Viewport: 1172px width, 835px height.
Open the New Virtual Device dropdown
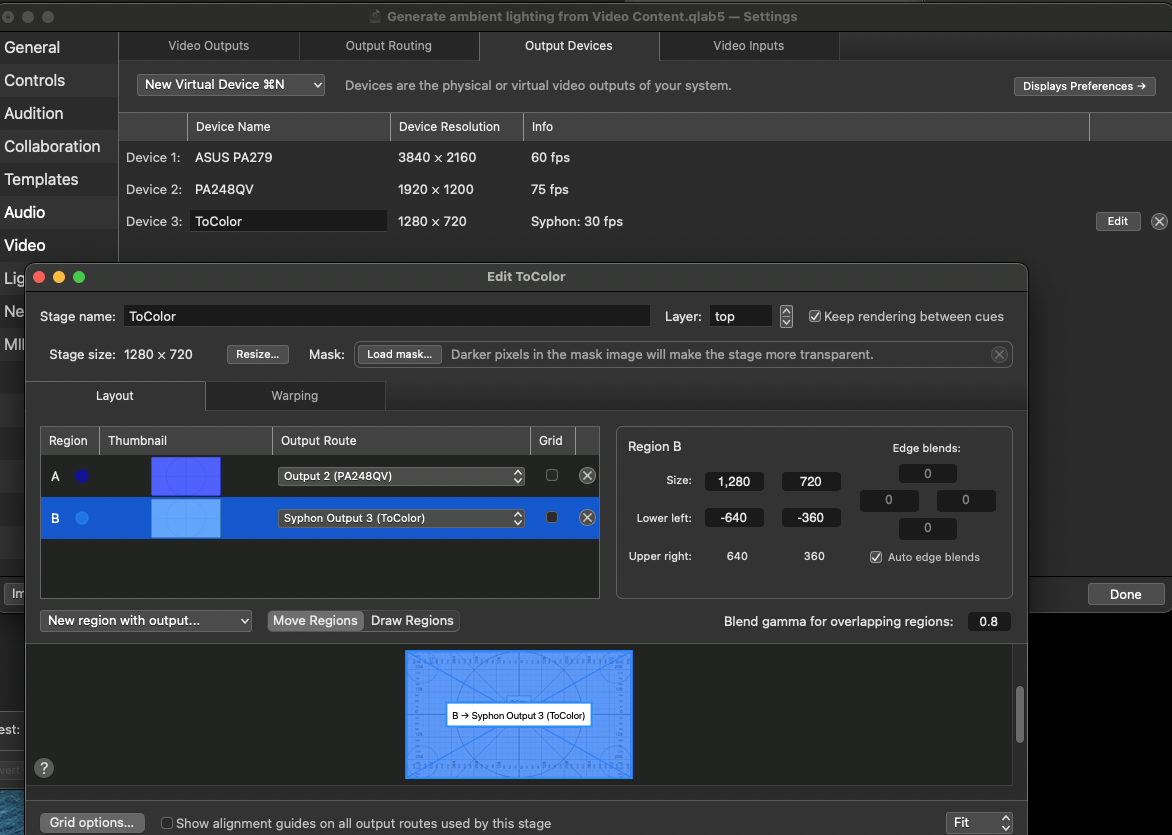(x=230, y=85)
